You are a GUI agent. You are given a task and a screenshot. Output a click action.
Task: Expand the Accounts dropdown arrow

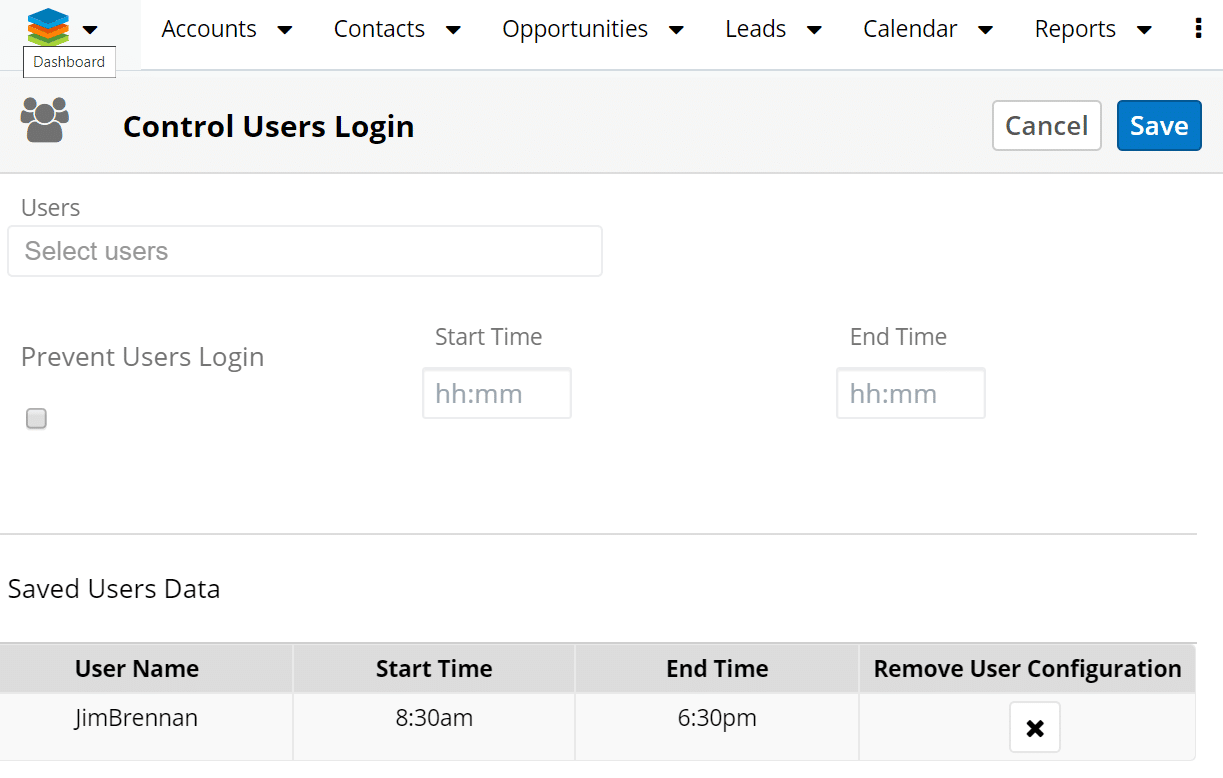[x=285, y=30]
